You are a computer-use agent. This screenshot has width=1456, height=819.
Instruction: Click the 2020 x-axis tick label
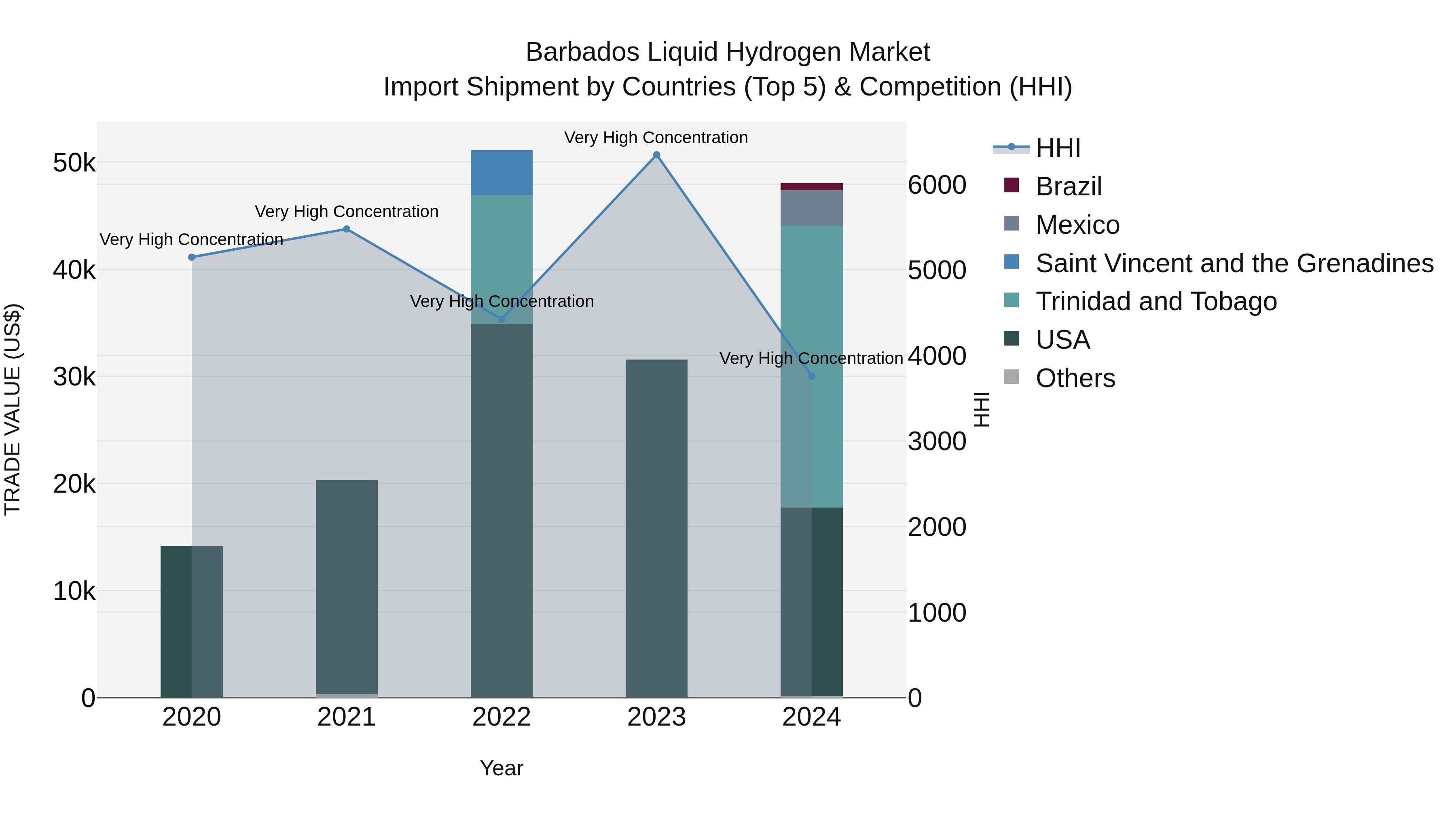(192, 717)
